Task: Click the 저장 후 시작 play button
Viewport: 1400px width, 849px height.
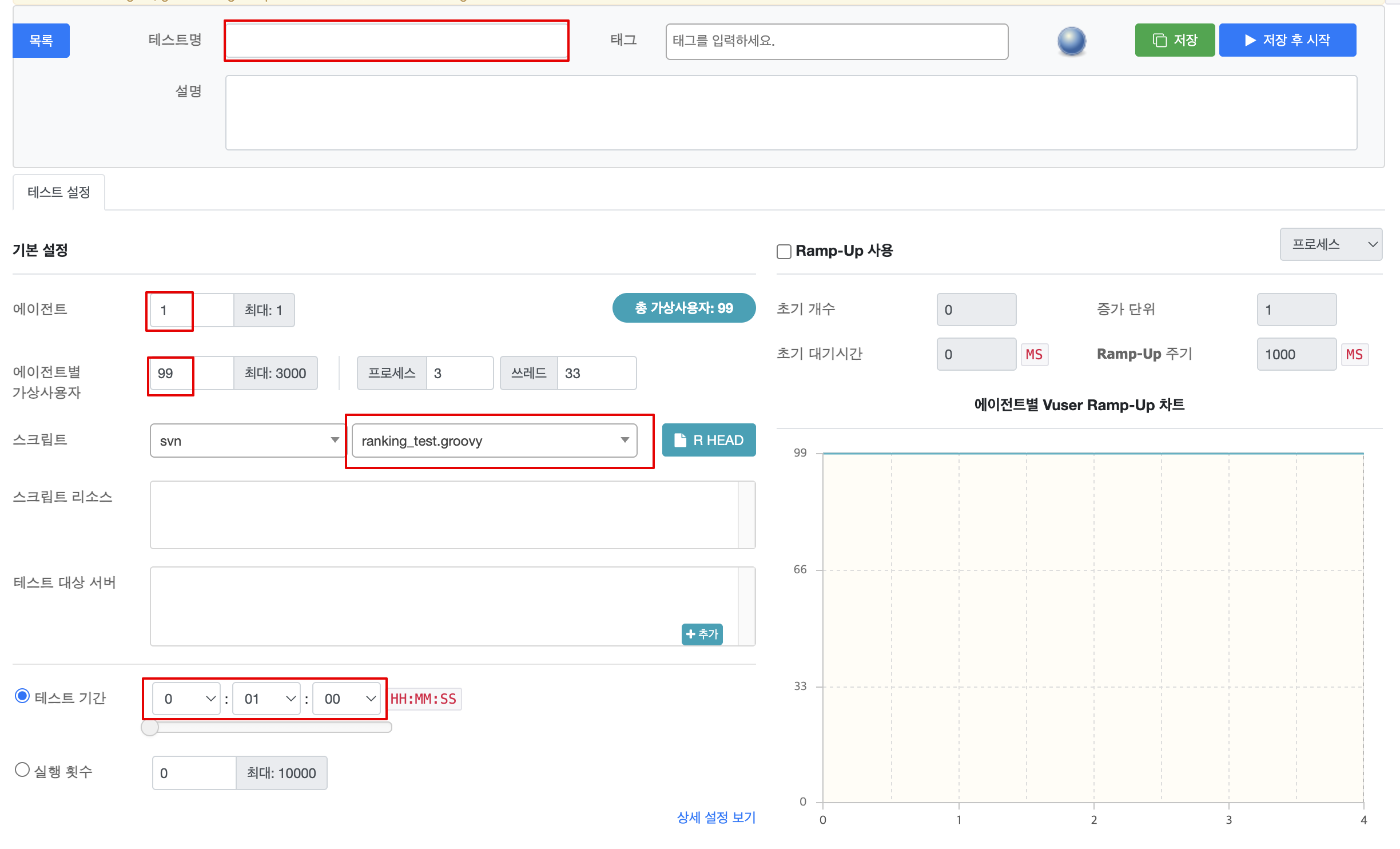Action: pos(1287,40)
